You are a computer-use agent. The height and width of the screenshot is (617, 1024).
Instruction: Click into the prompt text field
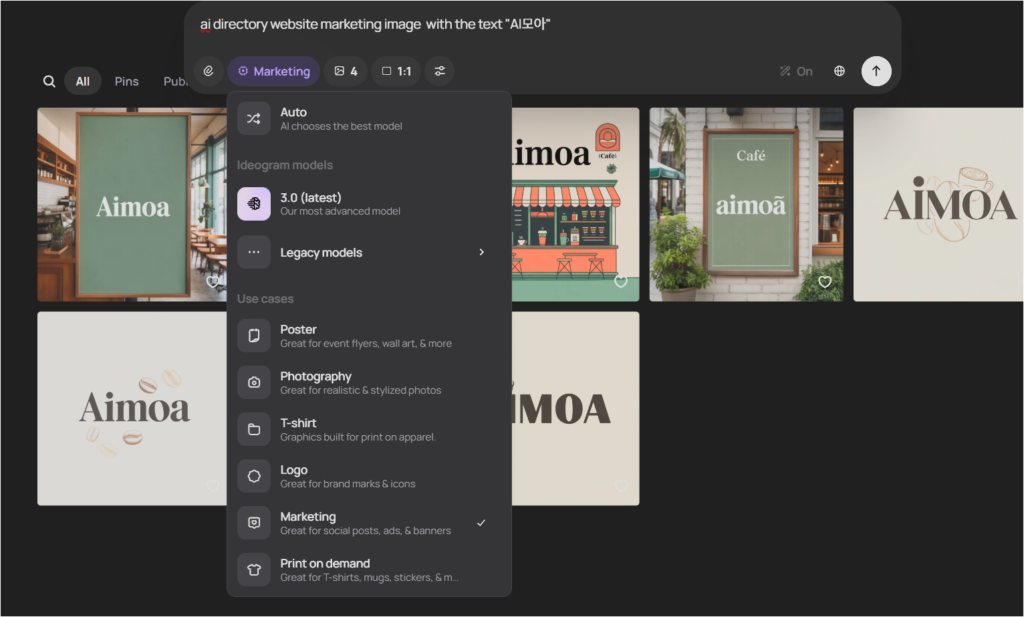point(540,24)
